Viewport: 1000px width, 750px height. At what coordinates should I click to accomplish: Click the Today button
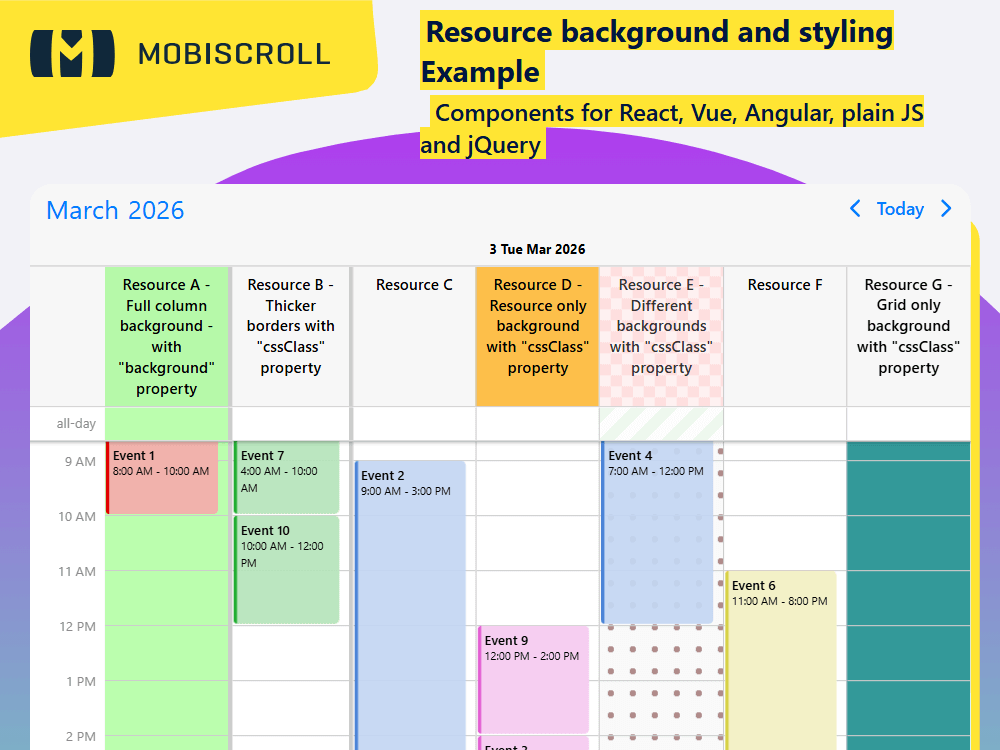(x=900, y=209)
